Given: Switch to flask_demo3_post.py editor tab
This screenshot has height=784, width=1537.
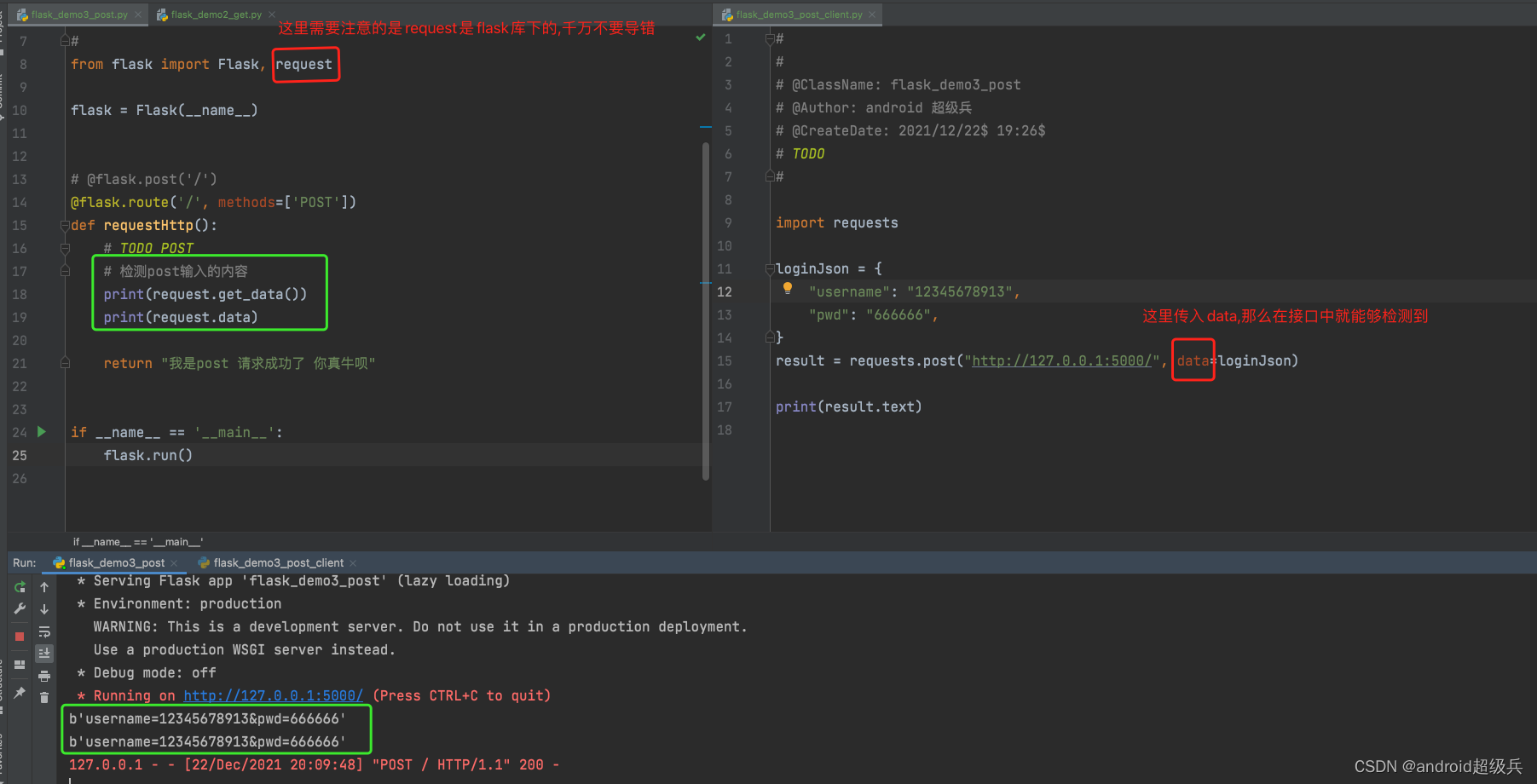Looking at the screenshot, I should 79,14.
